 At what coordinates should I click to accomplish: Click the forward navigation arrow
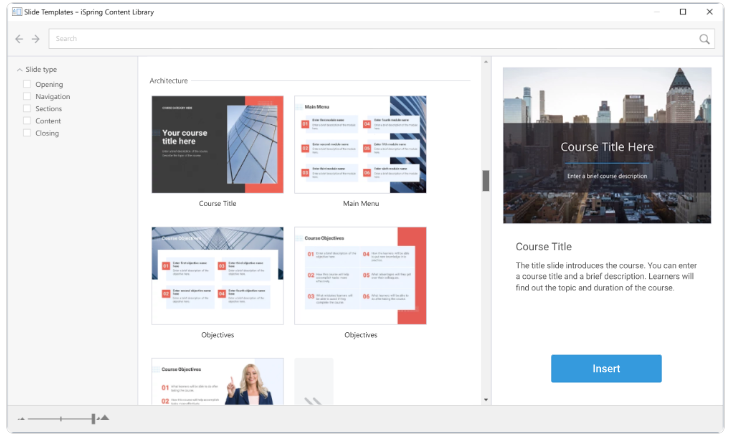36,39
